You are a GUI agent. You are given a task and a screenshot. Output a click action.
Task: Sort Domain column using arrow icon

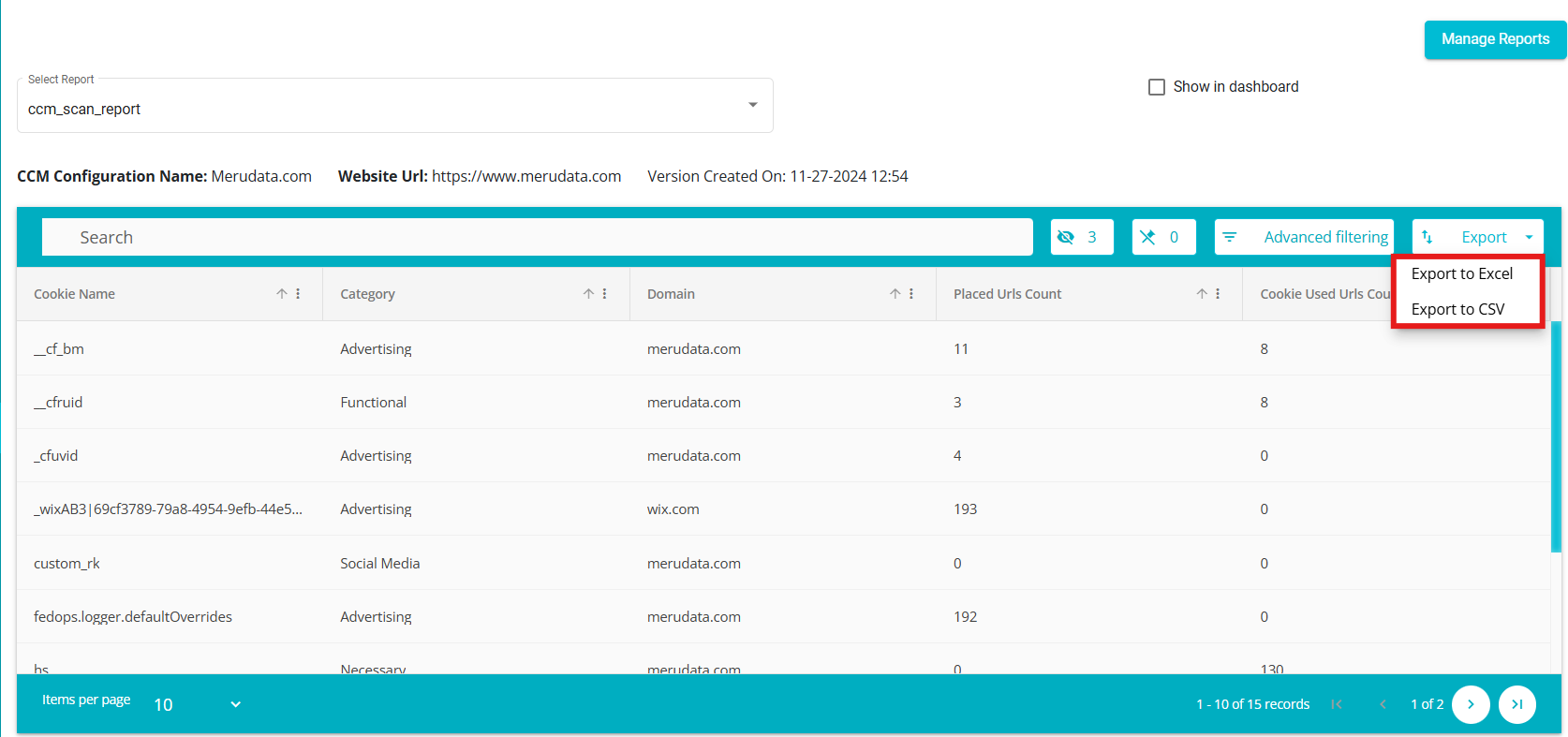coord(895,294)
